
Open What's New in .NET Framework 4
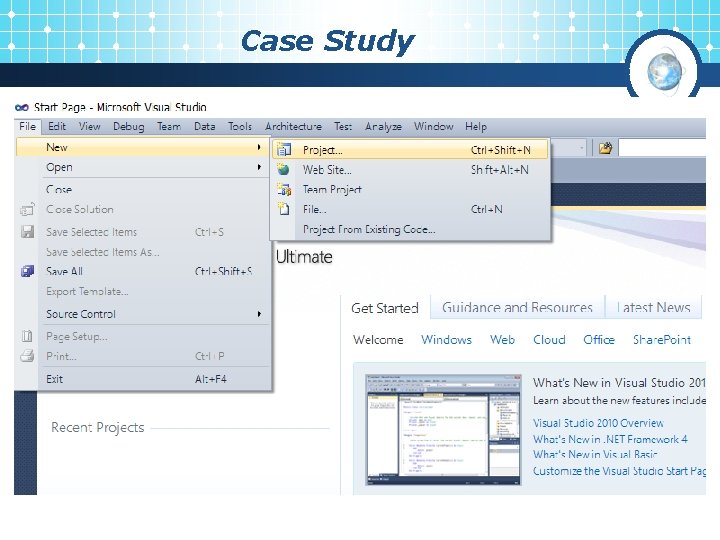click(610, 439)
